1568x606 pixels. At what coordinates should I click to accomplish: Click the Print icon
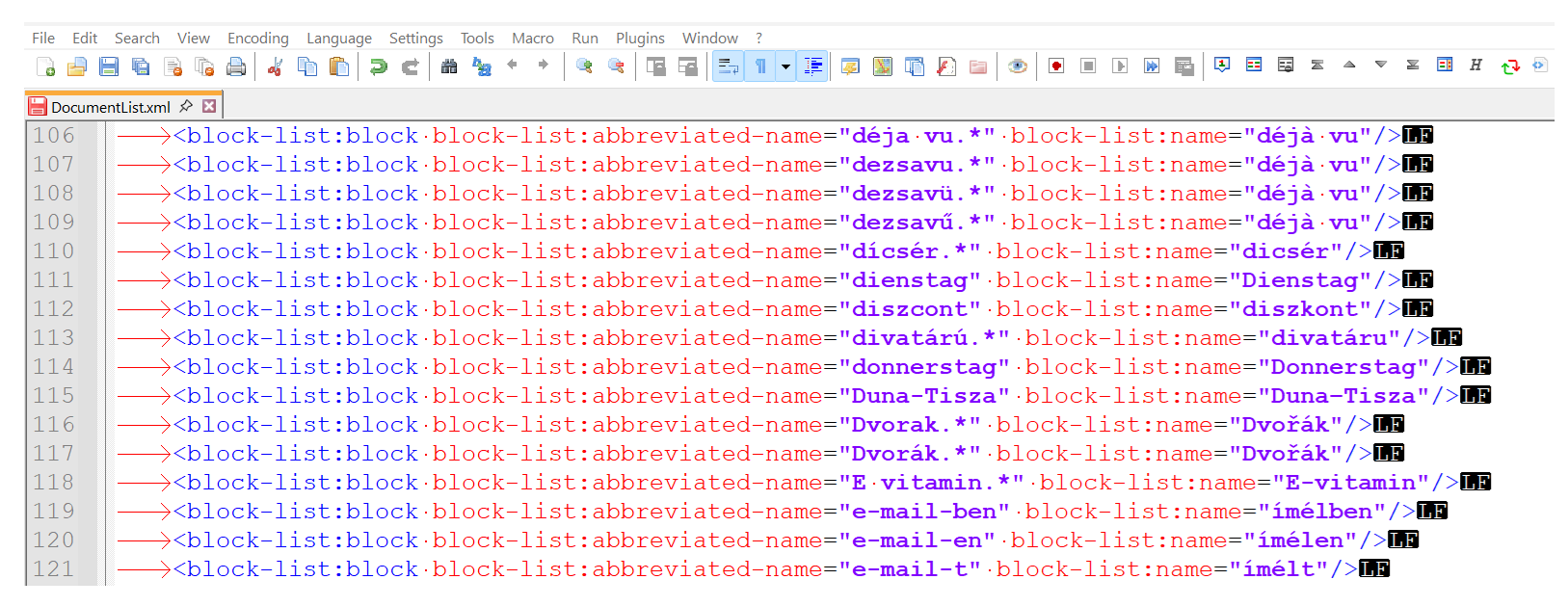236,66
